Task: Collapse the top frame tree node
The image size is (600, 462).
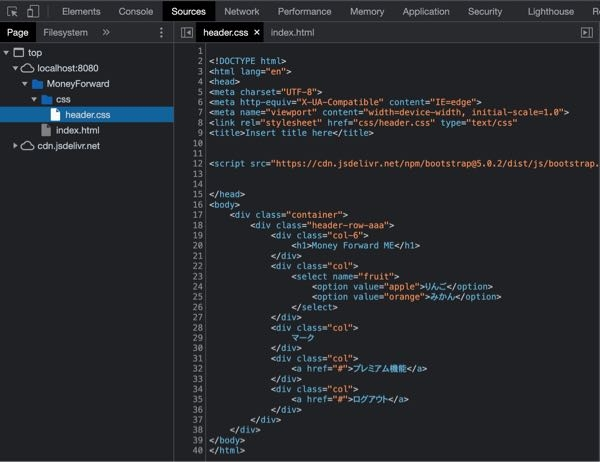Action: [x=7, y=52]
